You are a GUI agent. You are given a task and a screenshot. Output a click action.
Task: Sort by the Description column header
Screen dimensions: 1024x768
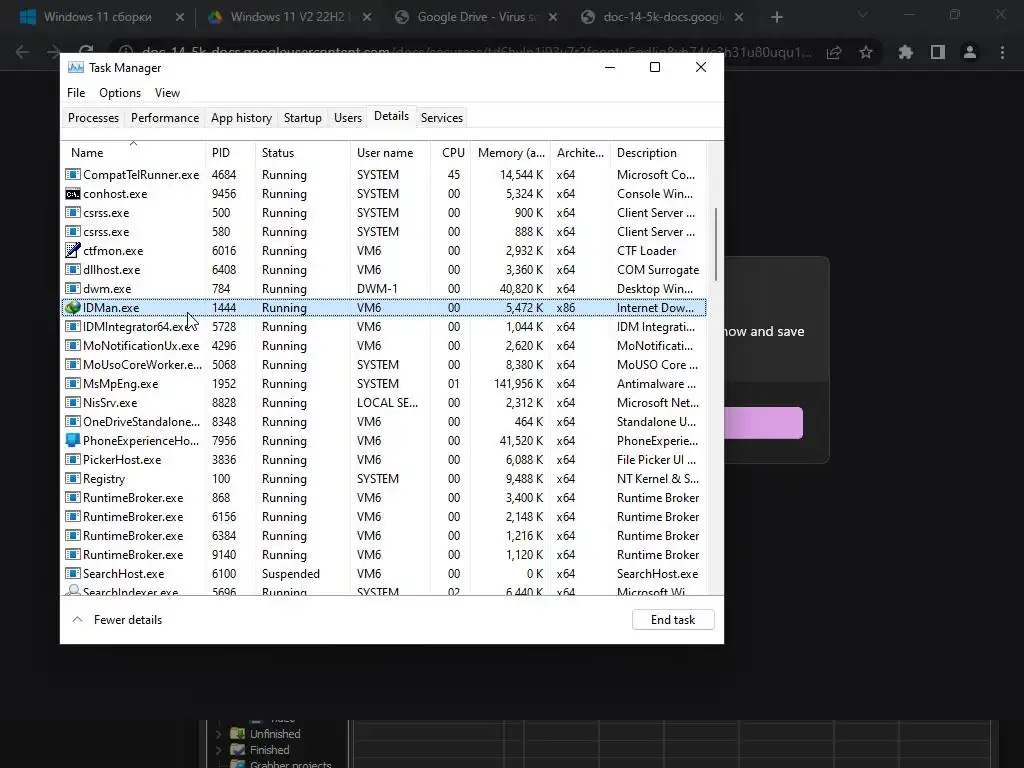coord(658,153)
